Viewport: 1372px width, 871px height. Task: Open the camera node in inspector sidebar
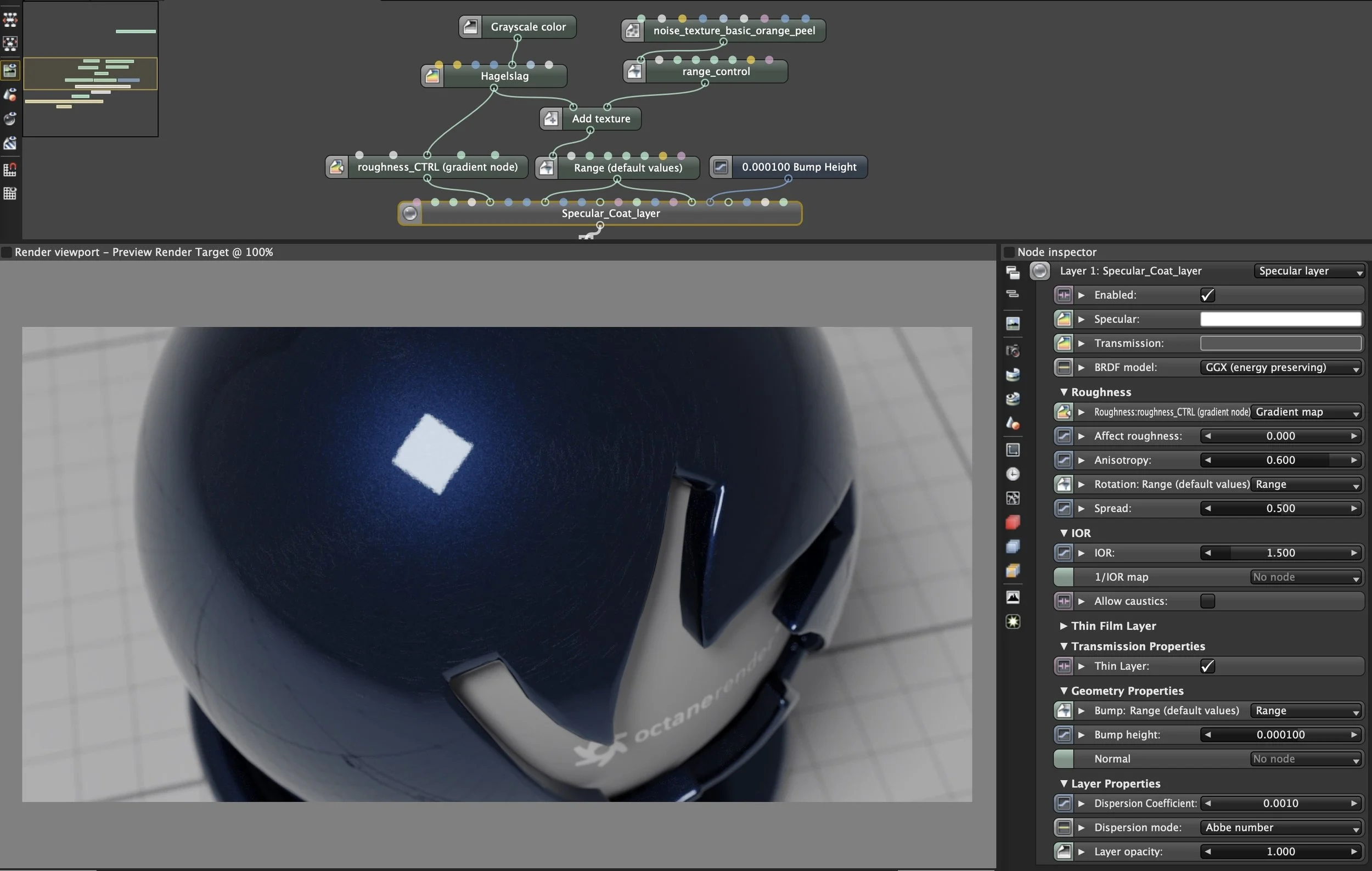[1013, 350]
